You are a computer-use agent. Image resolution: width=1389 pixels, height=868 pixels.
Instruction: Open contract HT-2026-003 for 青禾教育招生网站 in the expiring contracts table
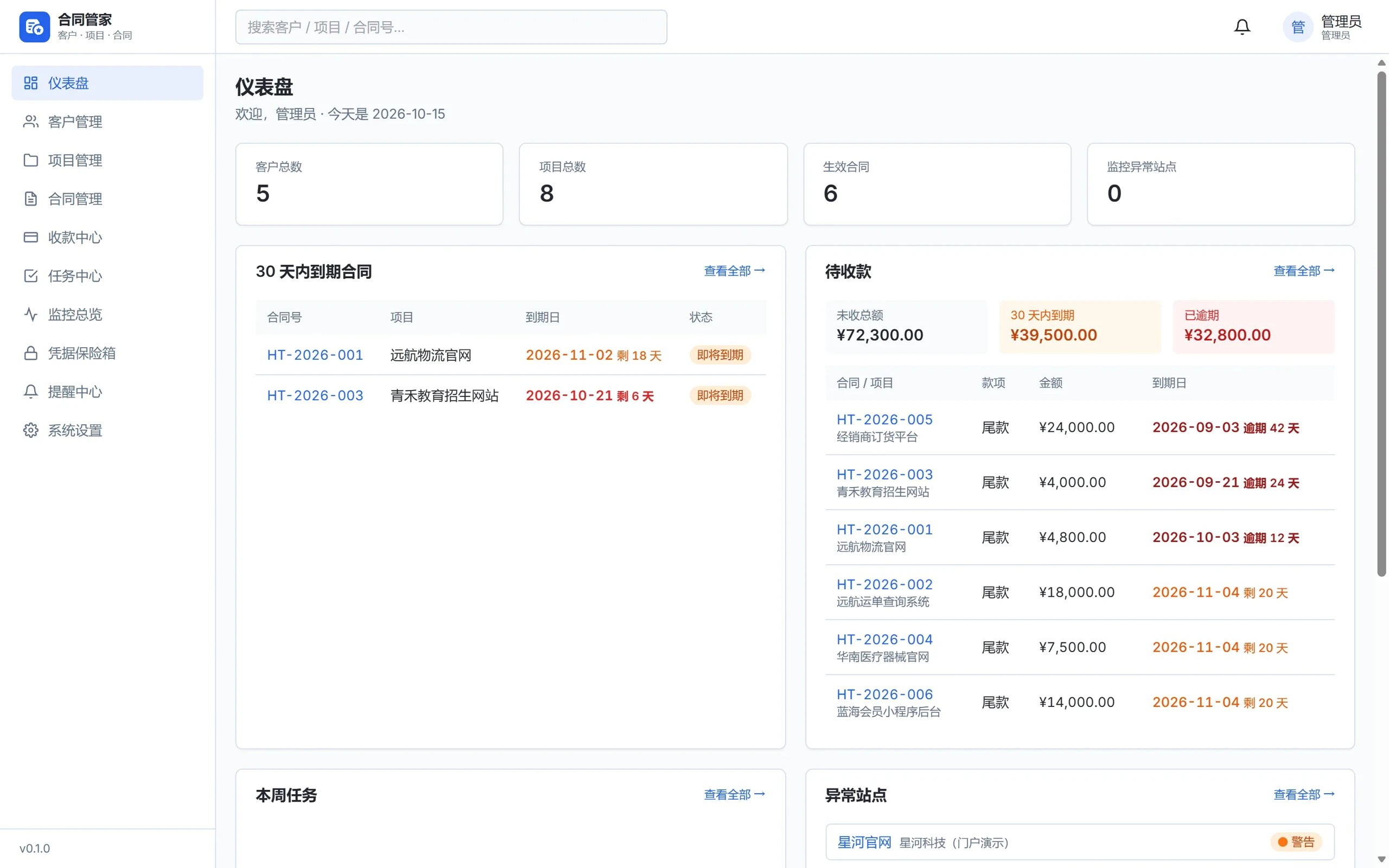pos(315,395)
